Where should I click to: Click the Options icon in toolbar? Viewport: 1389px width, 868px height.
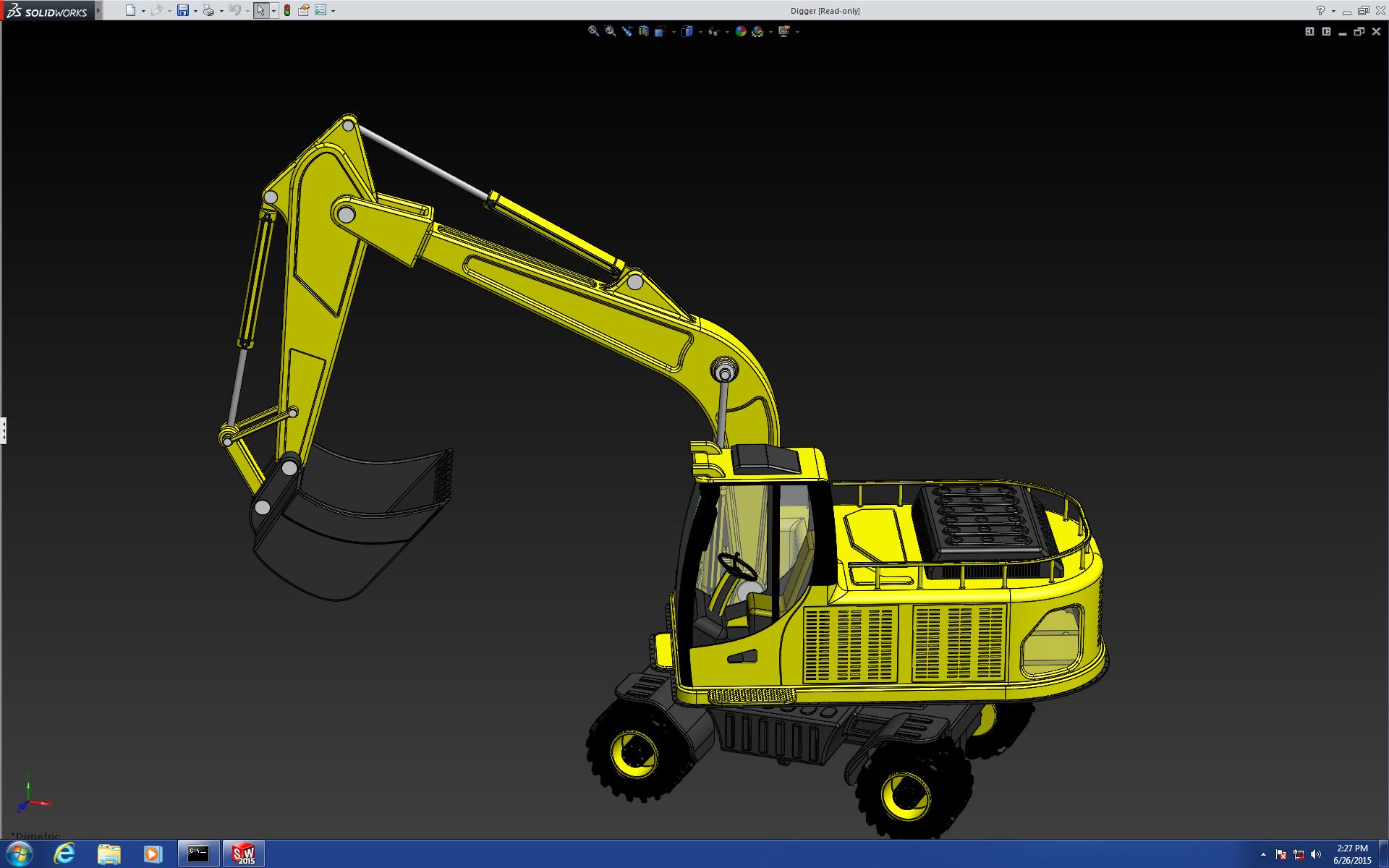320,10
